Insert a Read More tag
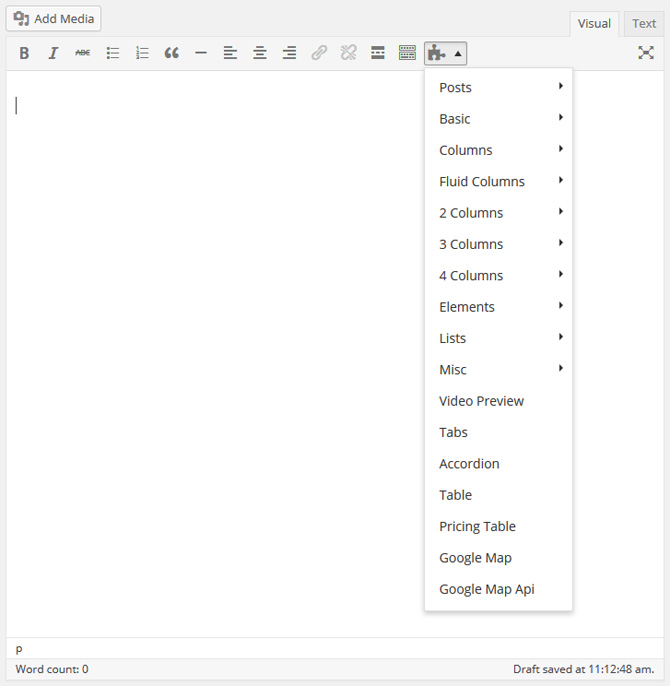The height and width of the screenshot is (686, 670). [378, 53]
